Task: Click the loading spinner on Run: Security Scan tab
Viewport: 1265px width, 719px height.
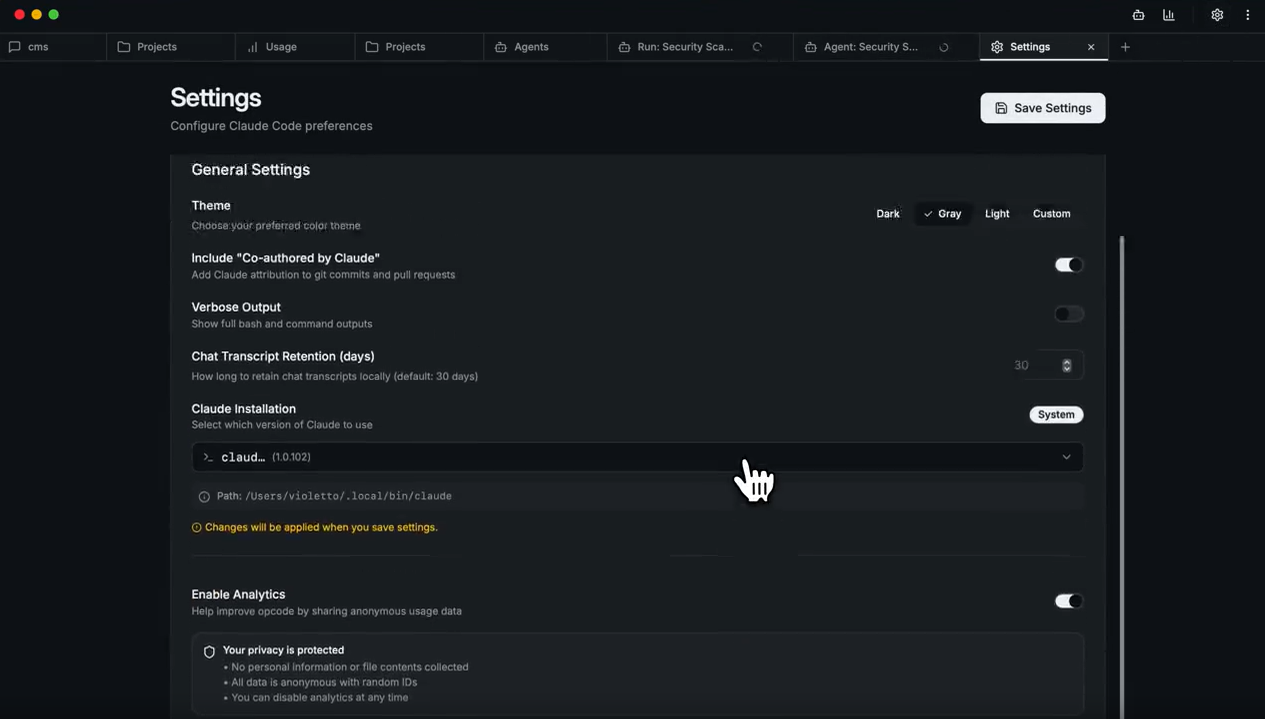Action: coord(757,47)
